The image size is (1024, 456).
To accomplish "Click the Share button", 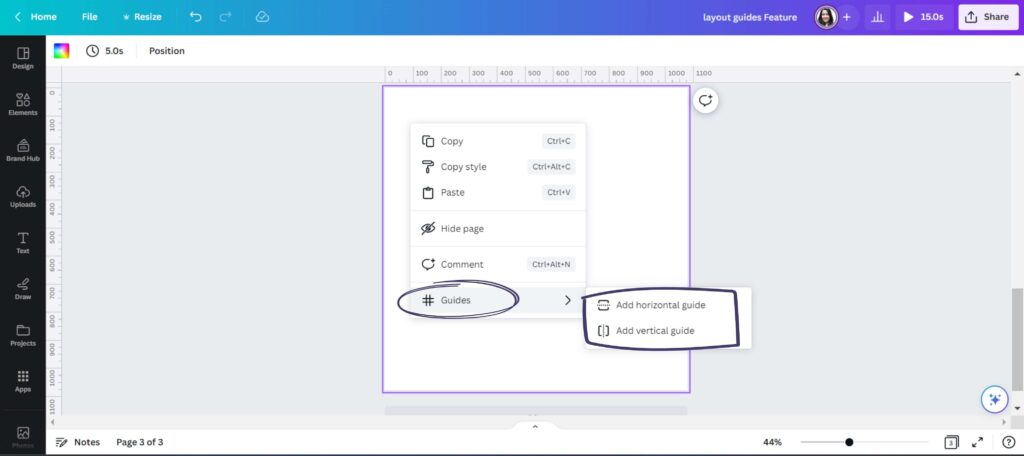I will tap(988, 18).
